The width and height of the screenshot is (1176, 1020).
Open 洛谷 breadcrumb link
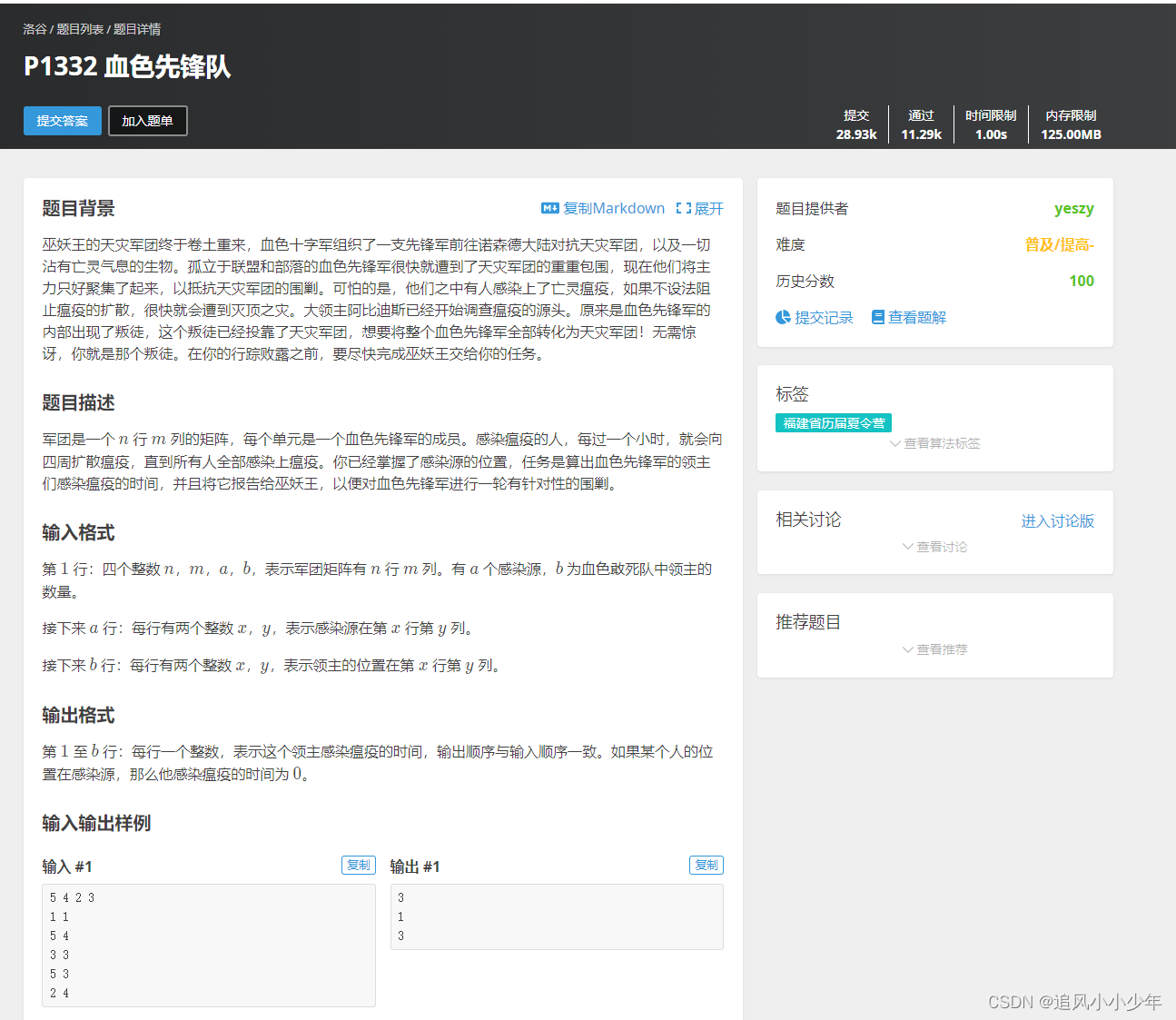click(35, 29)
